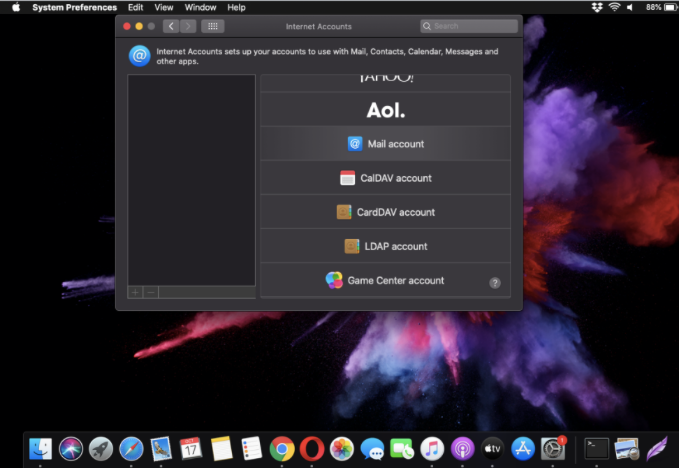Open the Preview icon in Dock

(627, 449)
